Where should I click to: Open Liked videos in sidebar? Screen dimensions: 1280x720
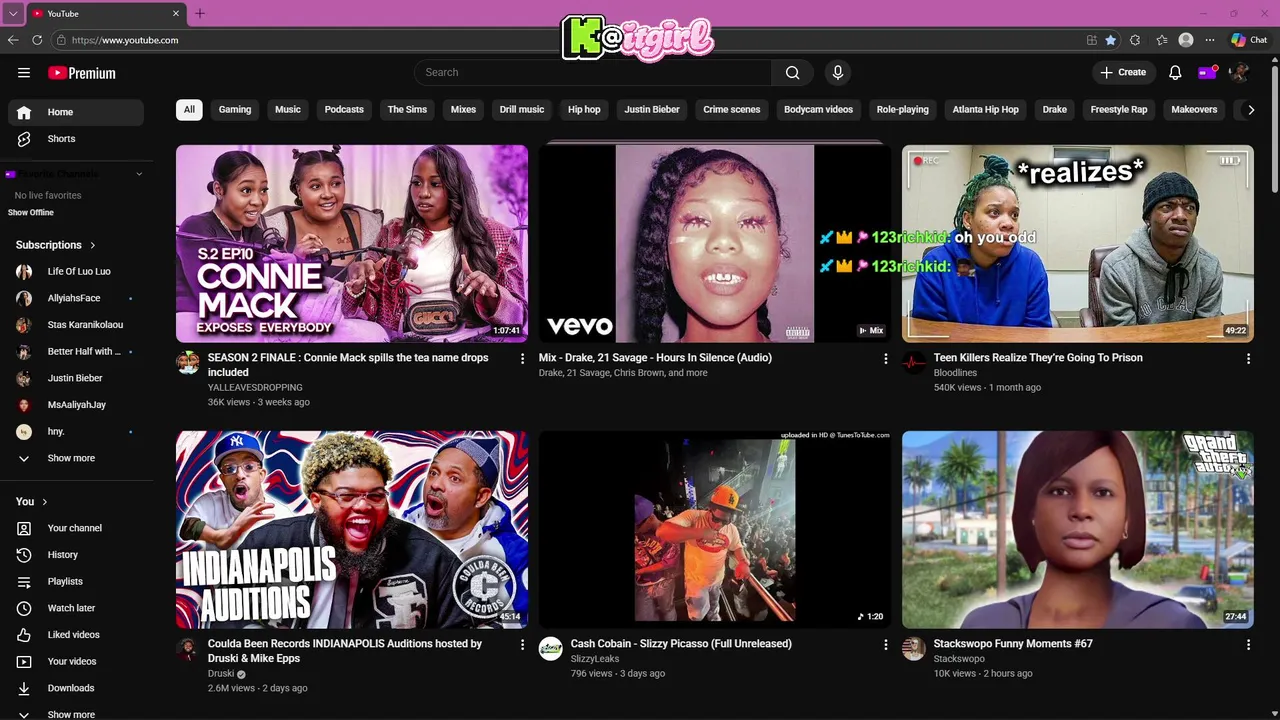pos(75,635)
